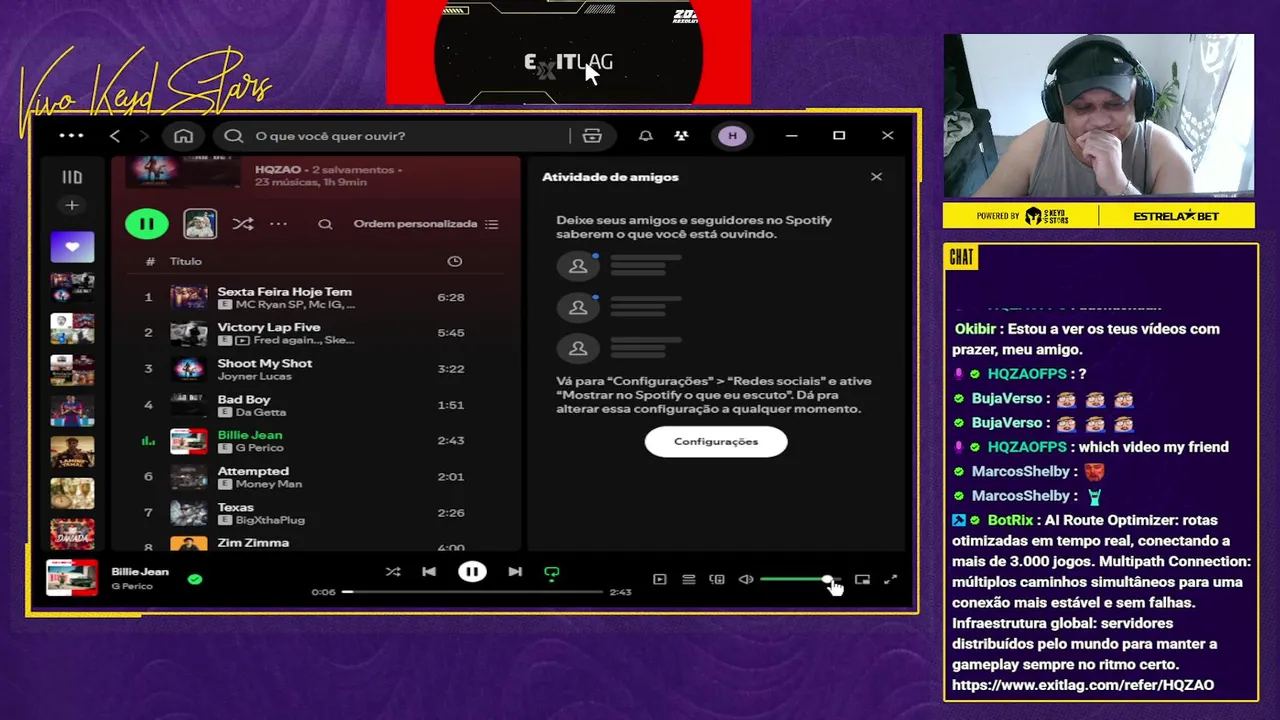Open the queue icon
Image resolution: width=1280 pixels, height=720 pixels.
(688, 579)
